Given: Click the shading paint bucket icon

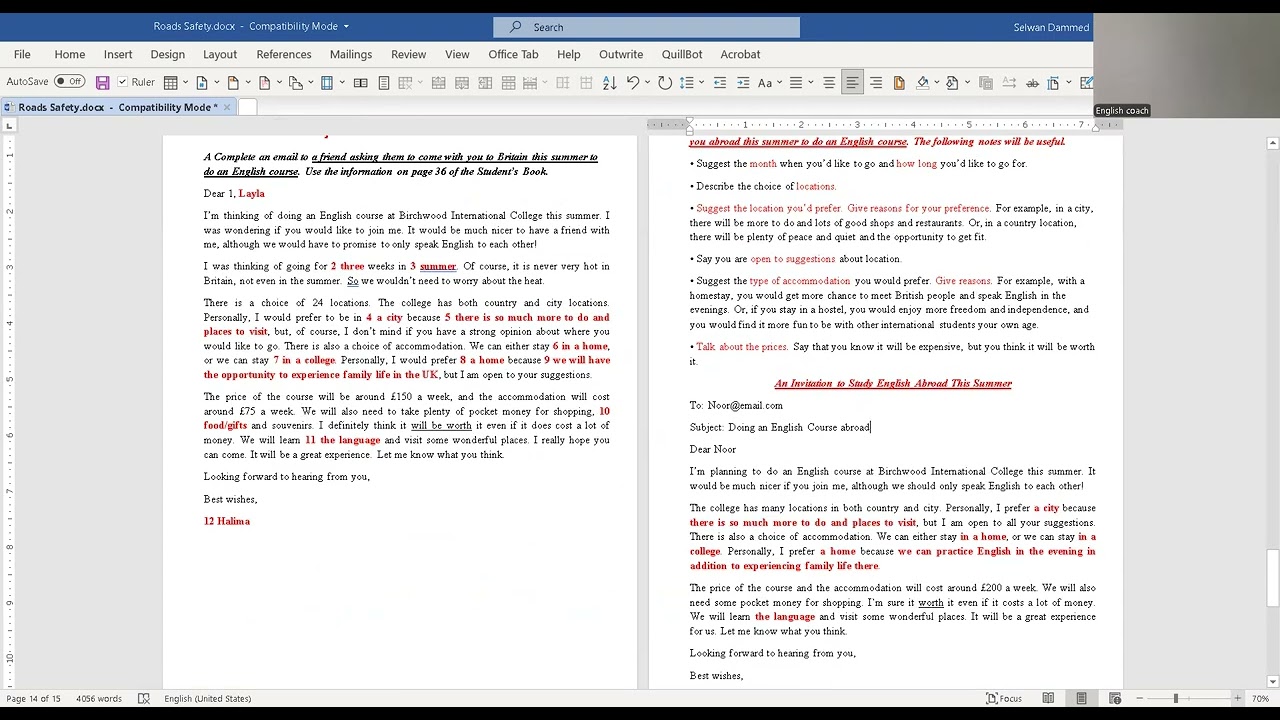Looking at the screenshot, I should coord(922,82).
